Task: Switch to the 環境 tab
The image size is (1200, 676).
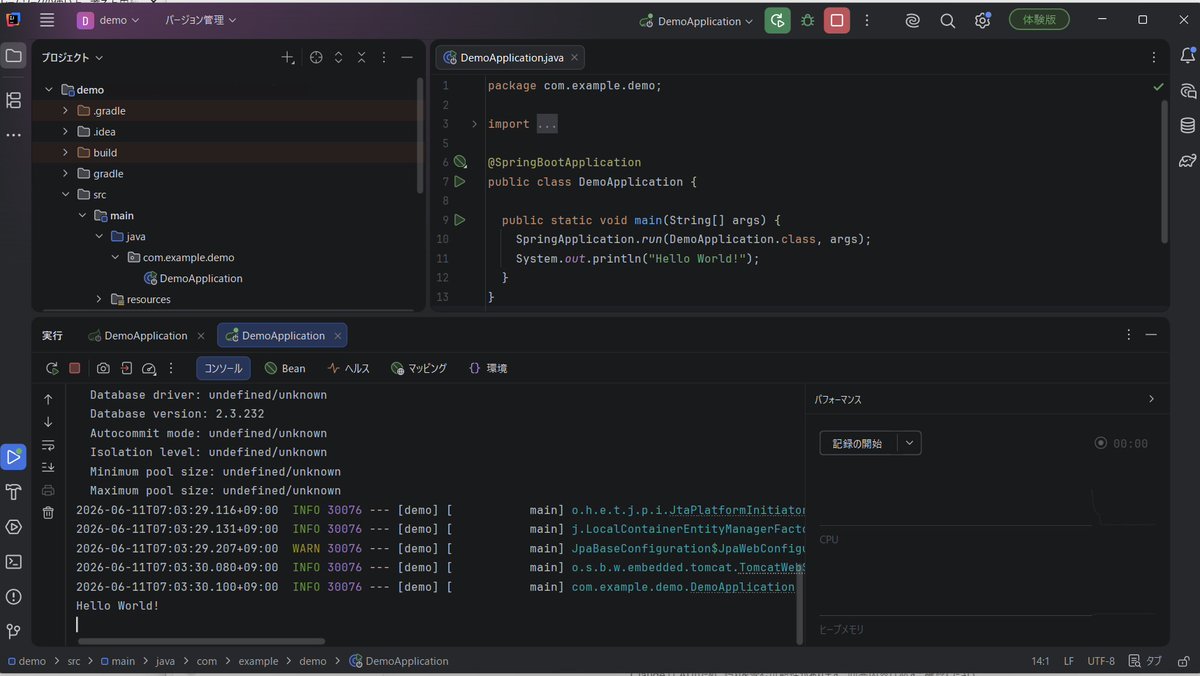Action: point(487,368)
